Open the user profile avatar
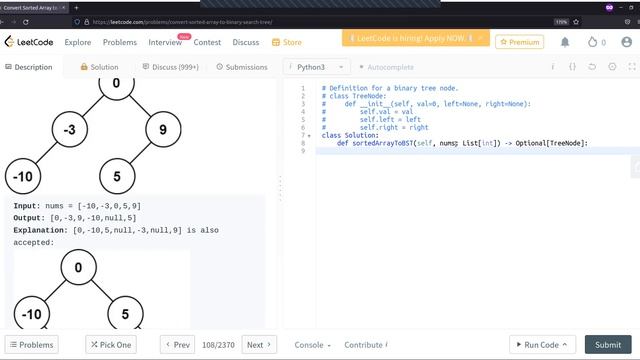The height and width of the screenshot is (360, 640). pos(627,42)
